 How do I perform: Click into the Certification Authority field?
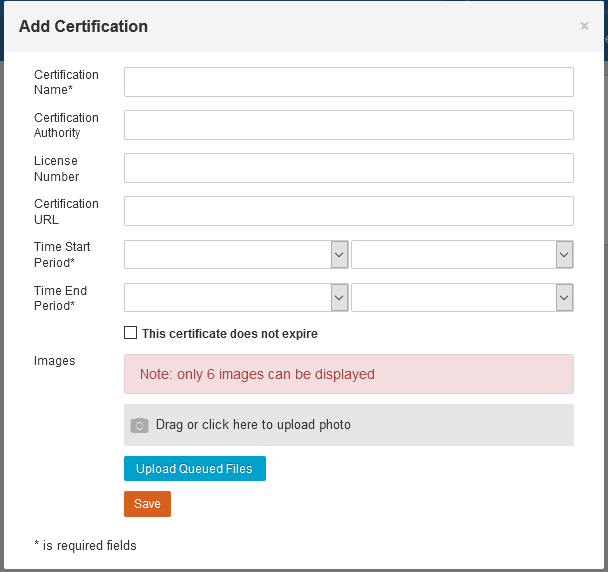pos(348,125)
